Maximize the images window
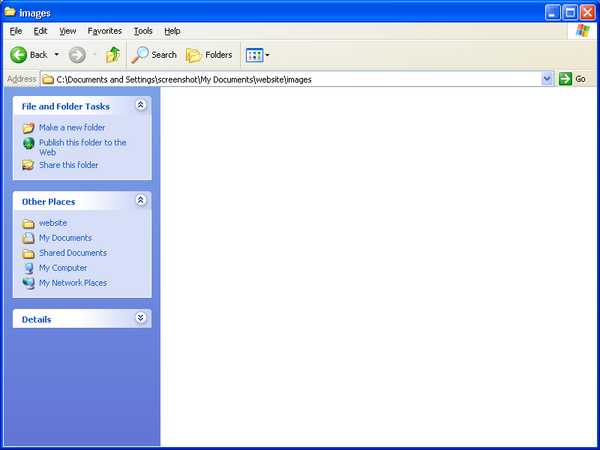 click(x=570, y=12)
